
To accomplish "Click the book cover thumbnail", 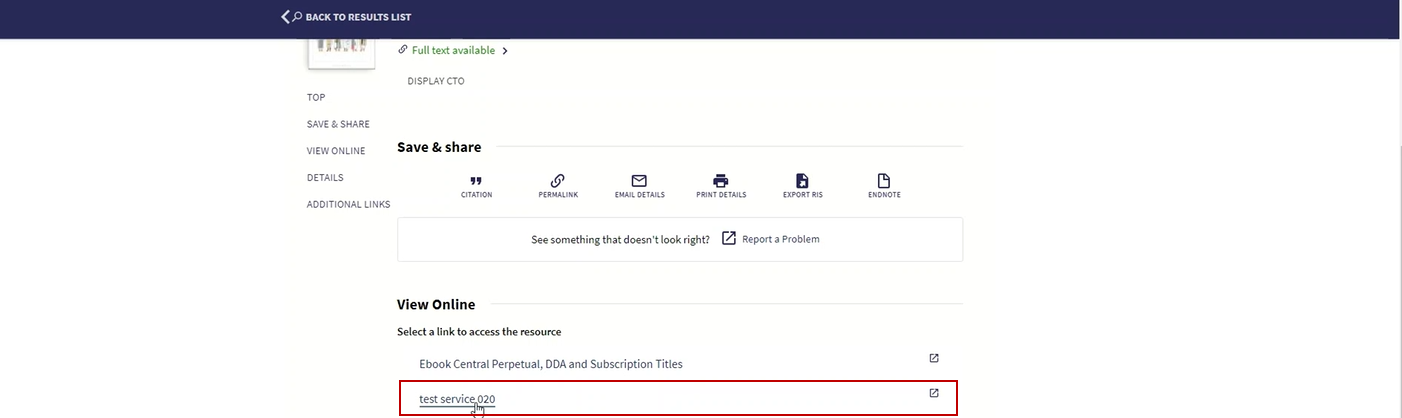I will 341,54.
